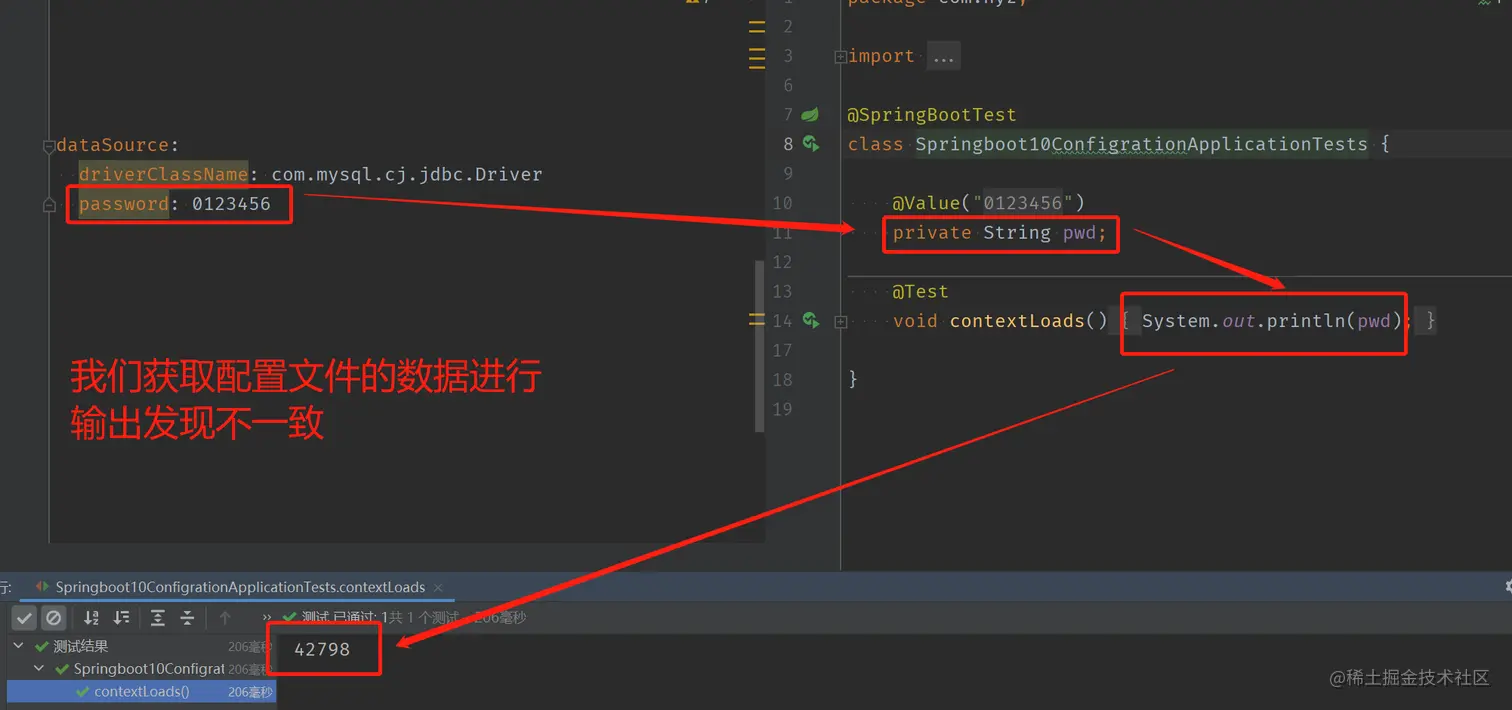Toggle show passed tests checkmark button

point(25,618)
